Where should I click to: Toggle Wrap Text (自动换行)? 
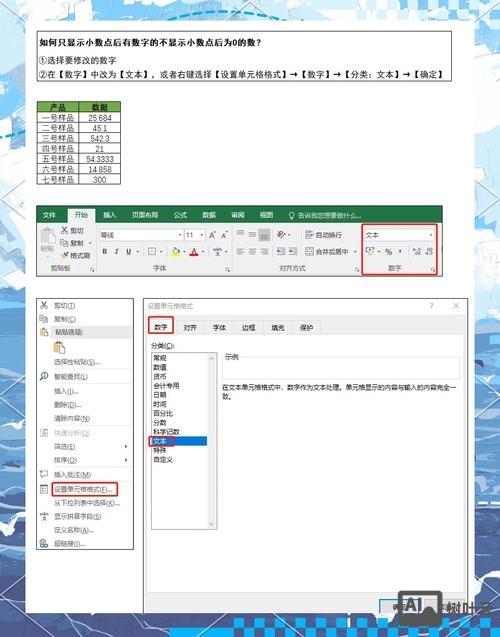pos(323,235)
